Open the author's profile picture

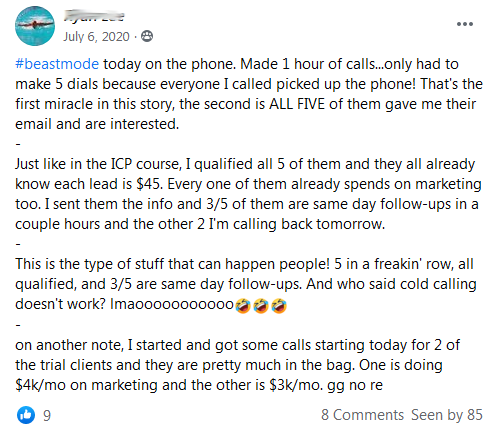[x=35, y=26]
